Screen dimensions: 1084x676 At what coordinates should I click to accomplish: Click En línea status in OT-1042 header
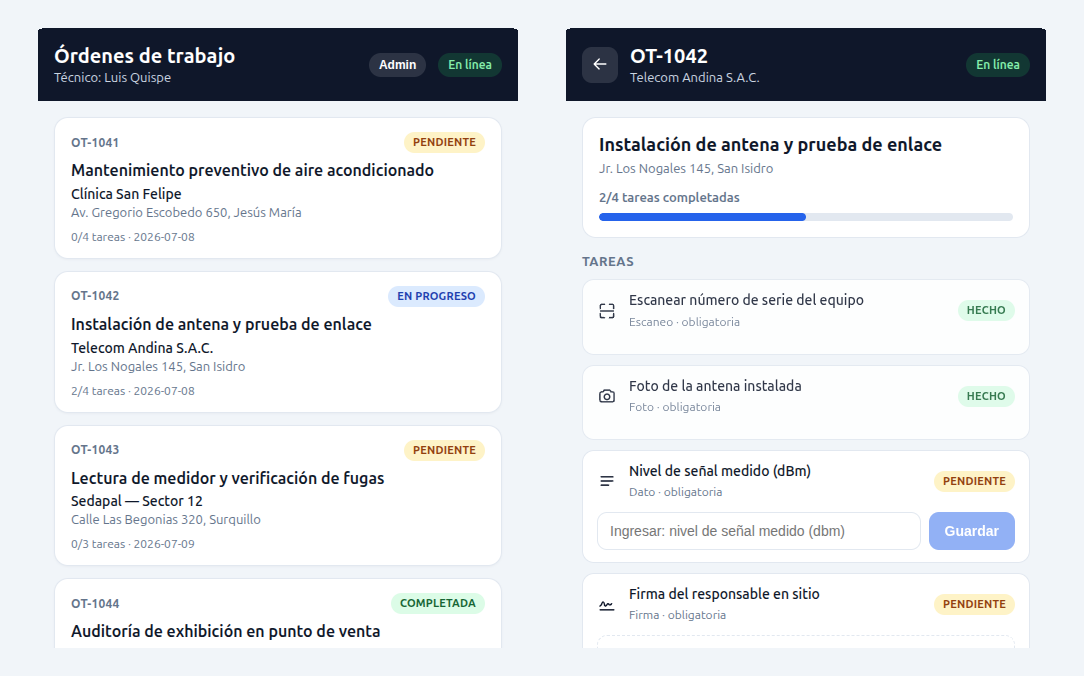pos(998,65)
